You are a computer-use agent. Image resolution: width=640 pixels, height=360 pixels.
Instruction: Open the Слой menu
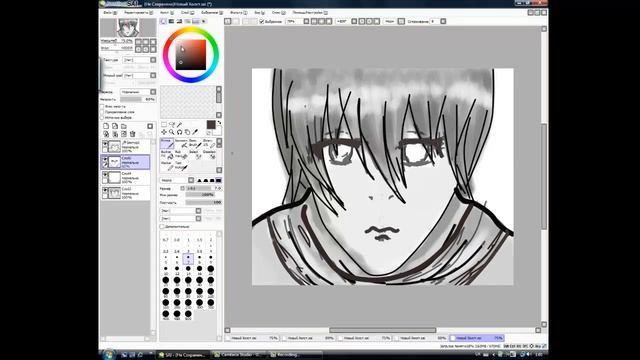(x=187, y=13)
